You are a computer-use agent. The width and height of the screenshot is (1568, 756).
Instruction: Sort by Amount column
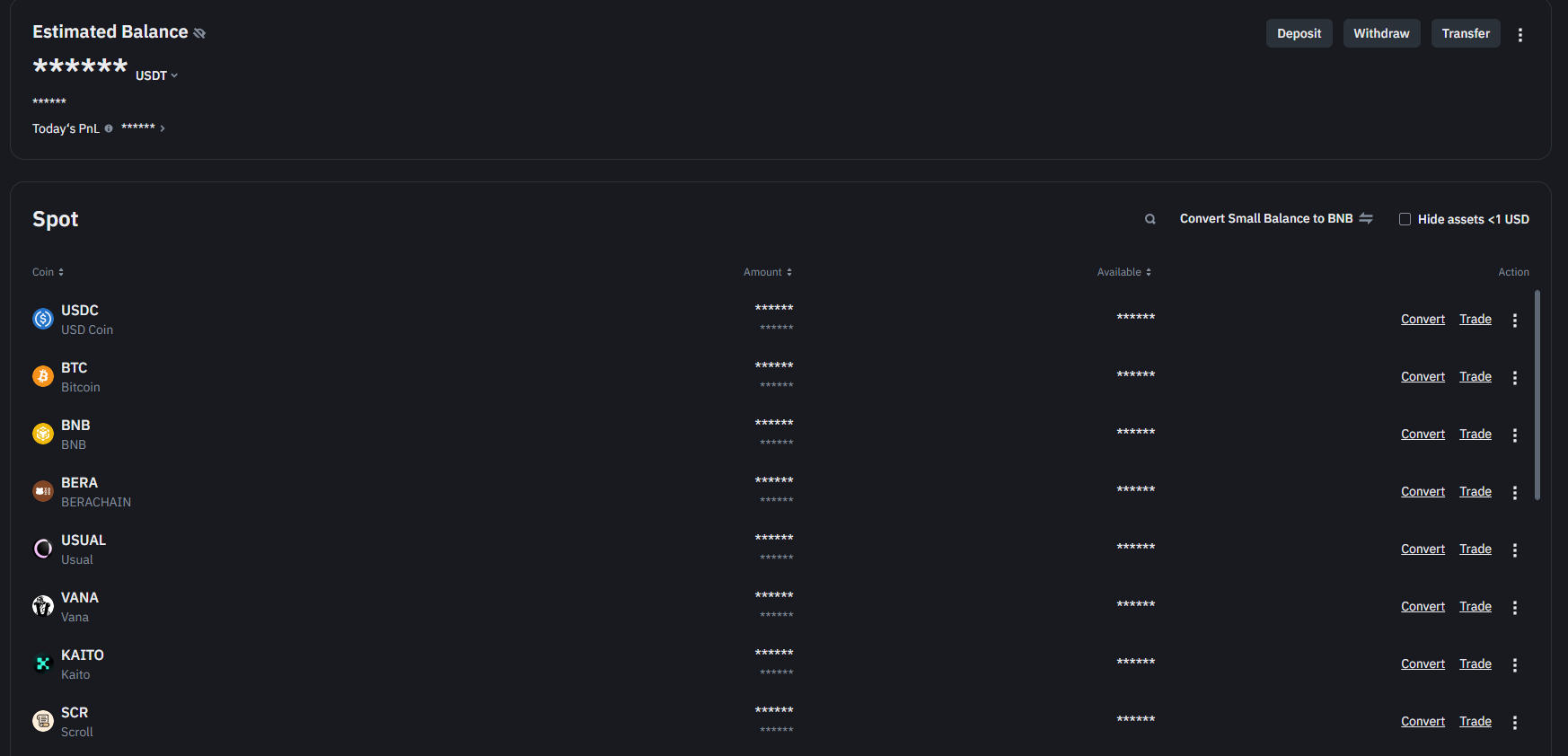[x=768, y=272]
